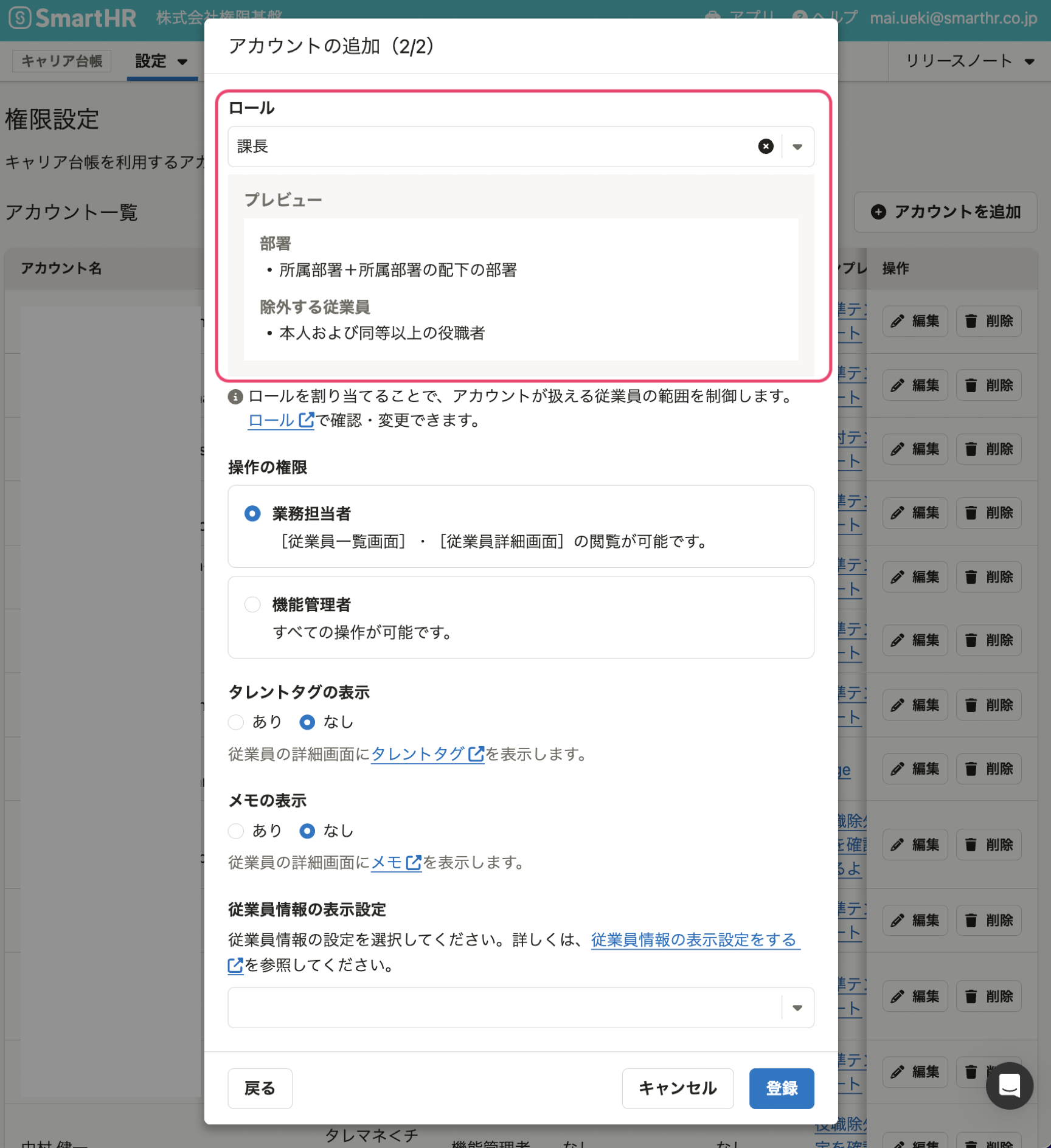The image size is (1051, 1148).
Task: Open the 従業員情報の表示設定 dropdown
Action: point(797,1008)
